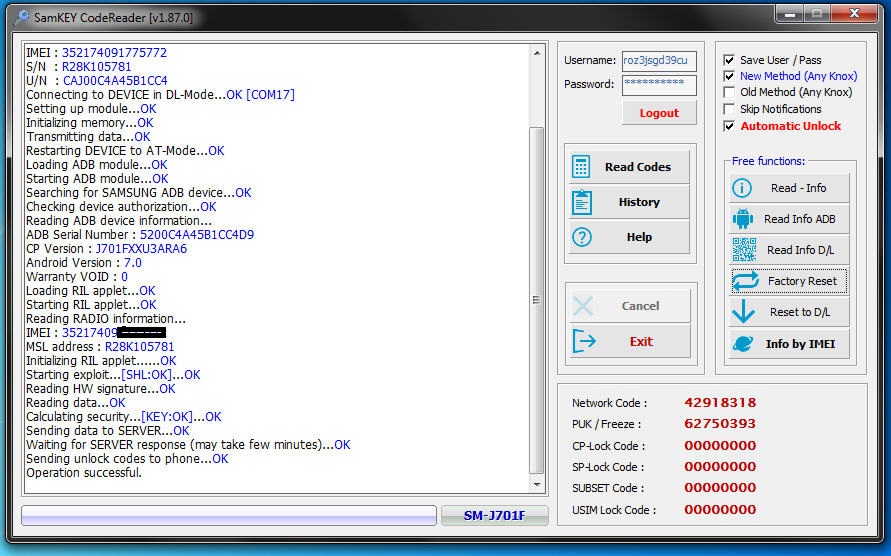
Task: Click the refresh arrows icon for Factory Reset
Action: coord(745,281)
